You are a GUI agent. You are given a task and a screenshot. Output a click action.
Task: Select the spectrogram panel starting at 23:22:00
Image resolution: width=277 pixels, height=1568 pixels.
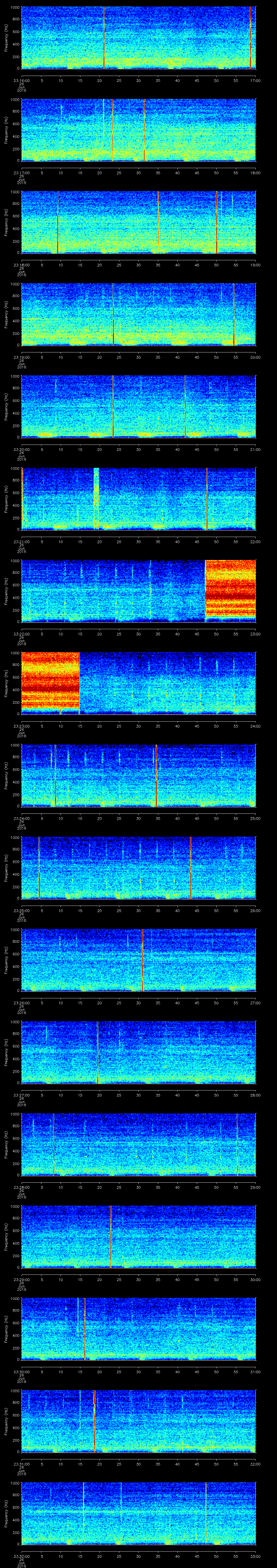(139, 591)
